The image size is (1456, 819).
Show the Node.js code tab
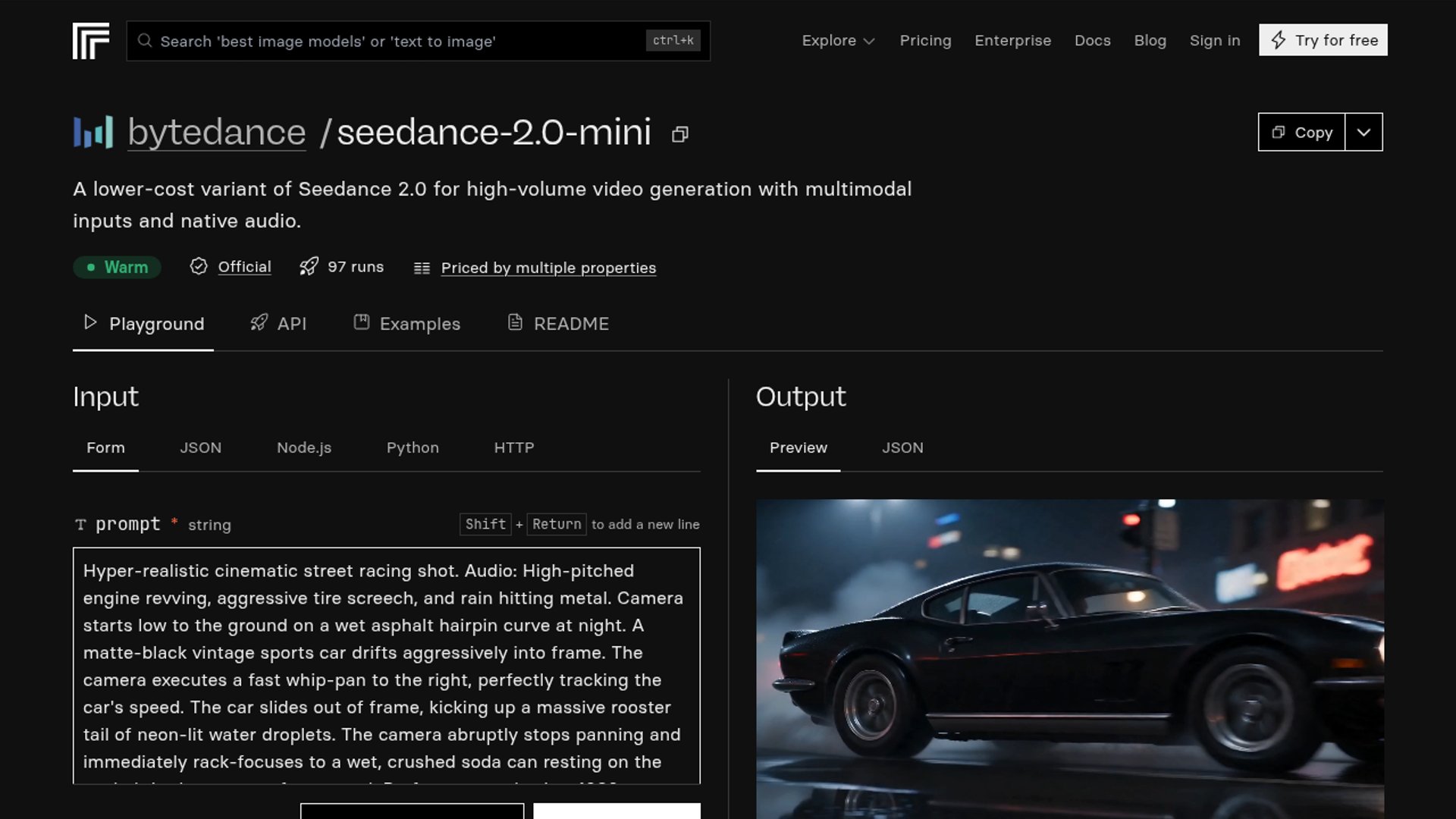point(304,448)
